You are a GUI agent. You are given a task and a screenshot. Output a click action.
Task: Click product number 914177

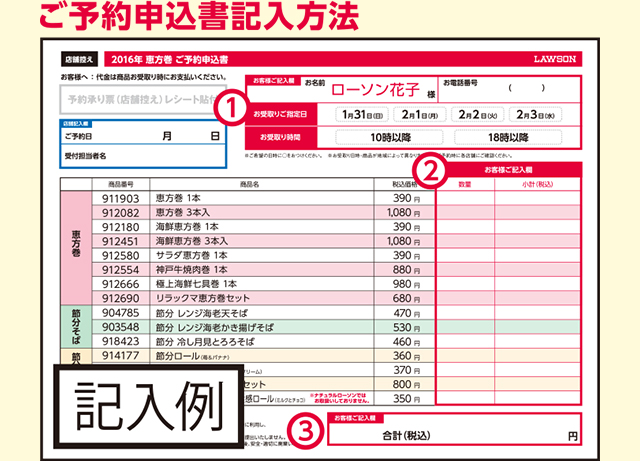pyautogui.click(x=120, y=356)
